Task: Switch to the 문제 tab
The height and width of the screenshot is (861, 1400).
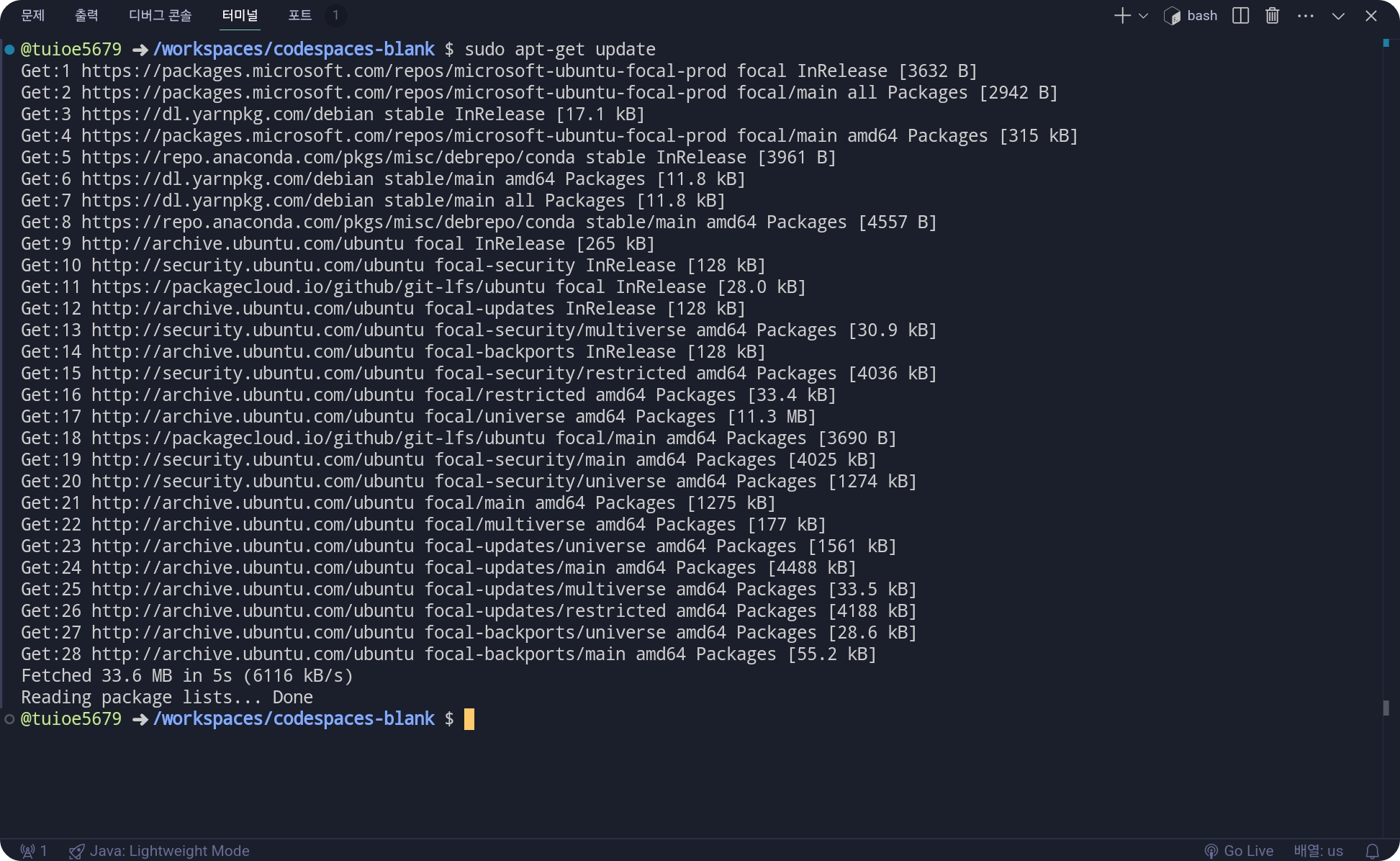Action: coord(33,15)
